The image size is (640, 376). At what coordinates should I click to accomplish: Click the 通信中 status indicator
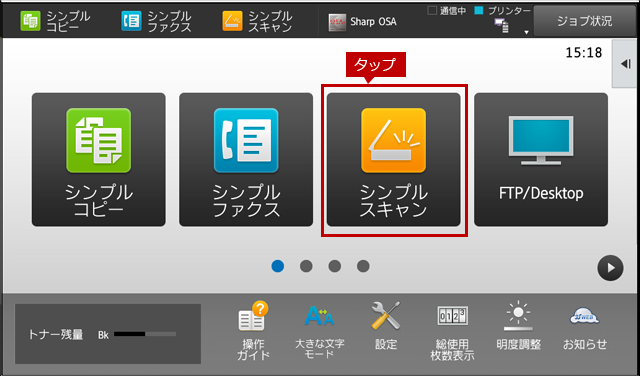(446, 11)
